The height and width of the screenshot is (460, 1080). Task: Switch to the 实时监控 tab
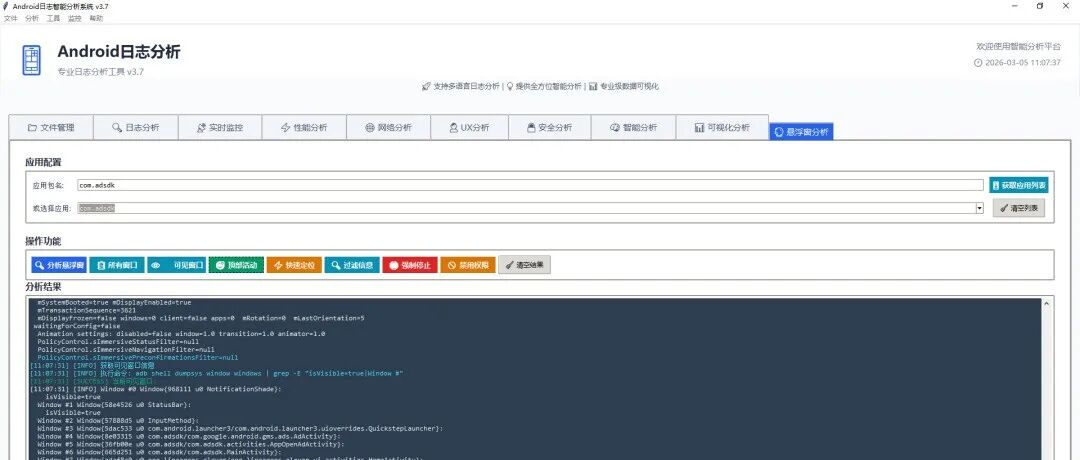pyautogui.click(x=220, y=127)
